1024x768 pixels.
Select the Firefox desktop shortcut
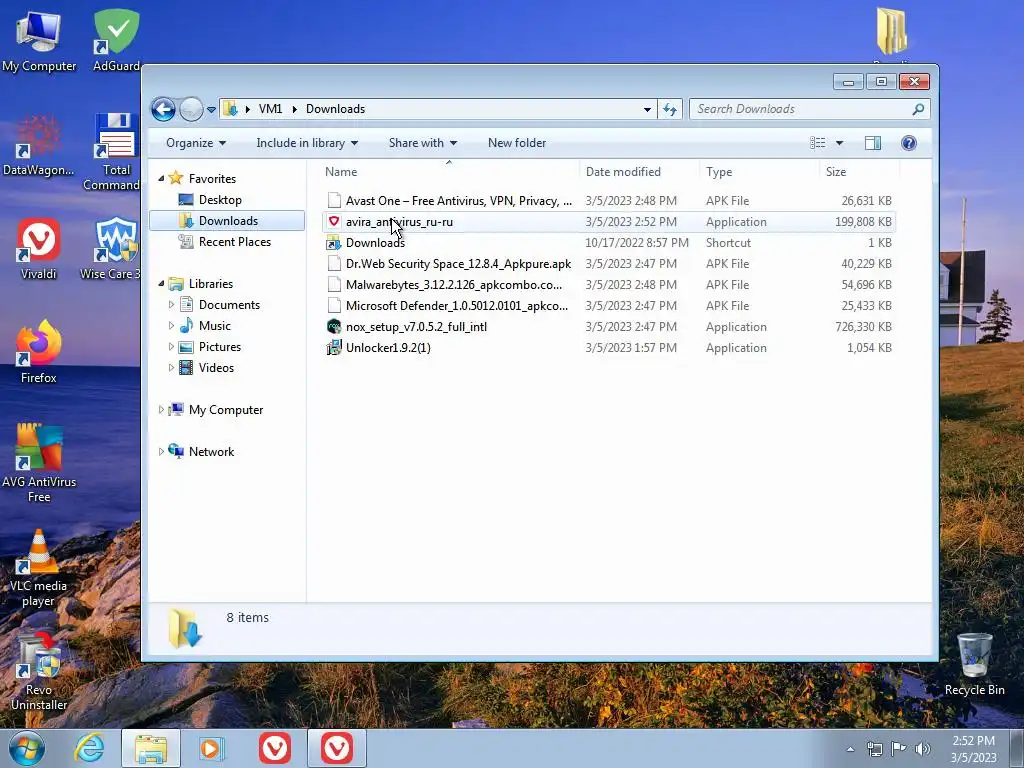click(39, 351)
